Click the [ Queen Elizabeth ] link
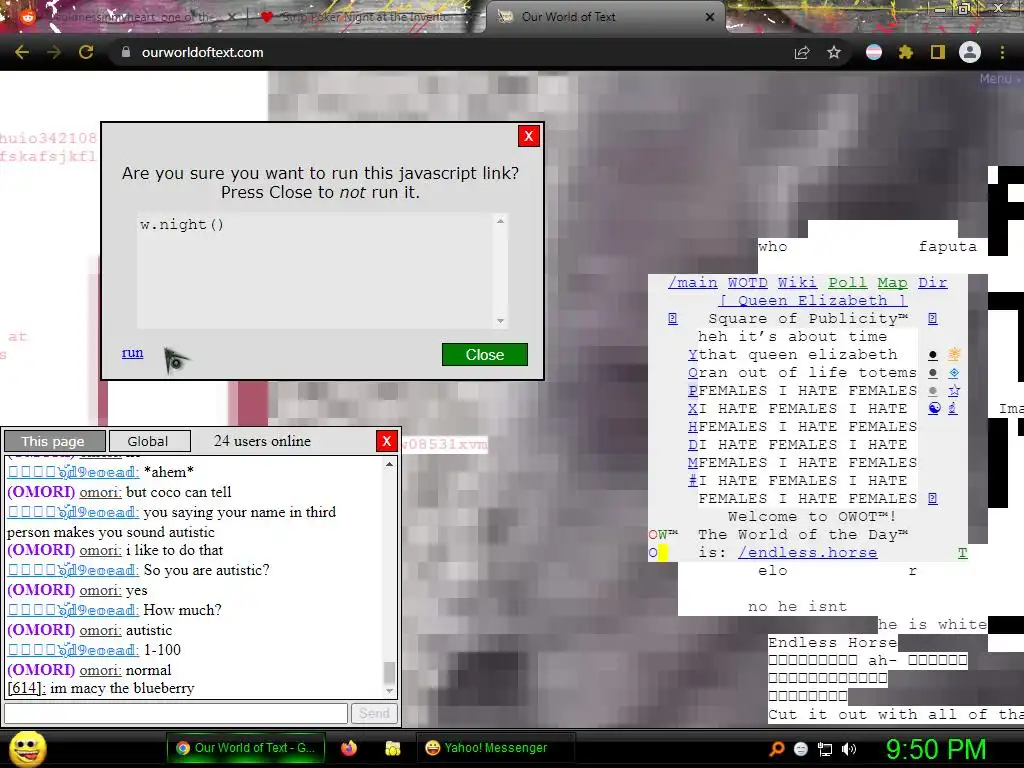 tap(812, 300)
